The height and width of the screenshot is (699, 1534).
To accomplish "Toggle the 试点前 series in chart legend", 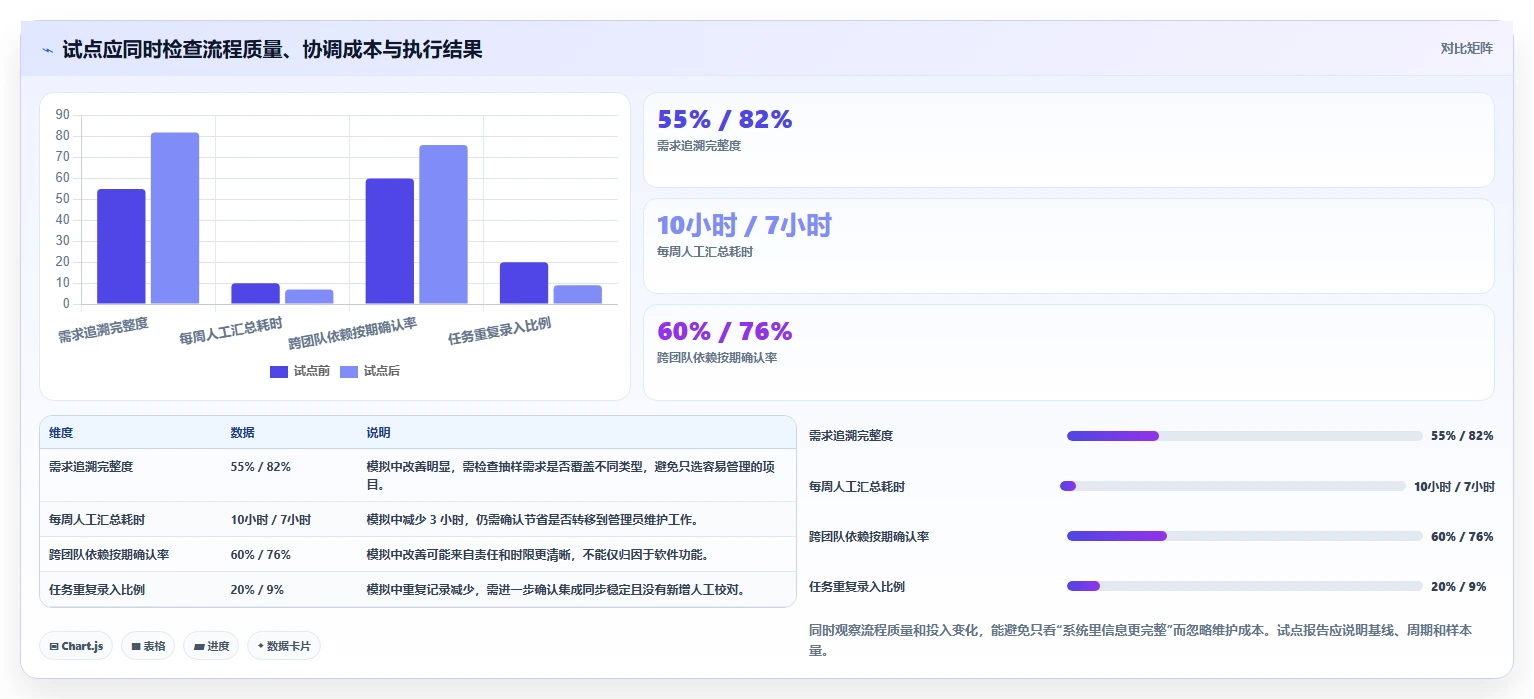I will (300, 371).
